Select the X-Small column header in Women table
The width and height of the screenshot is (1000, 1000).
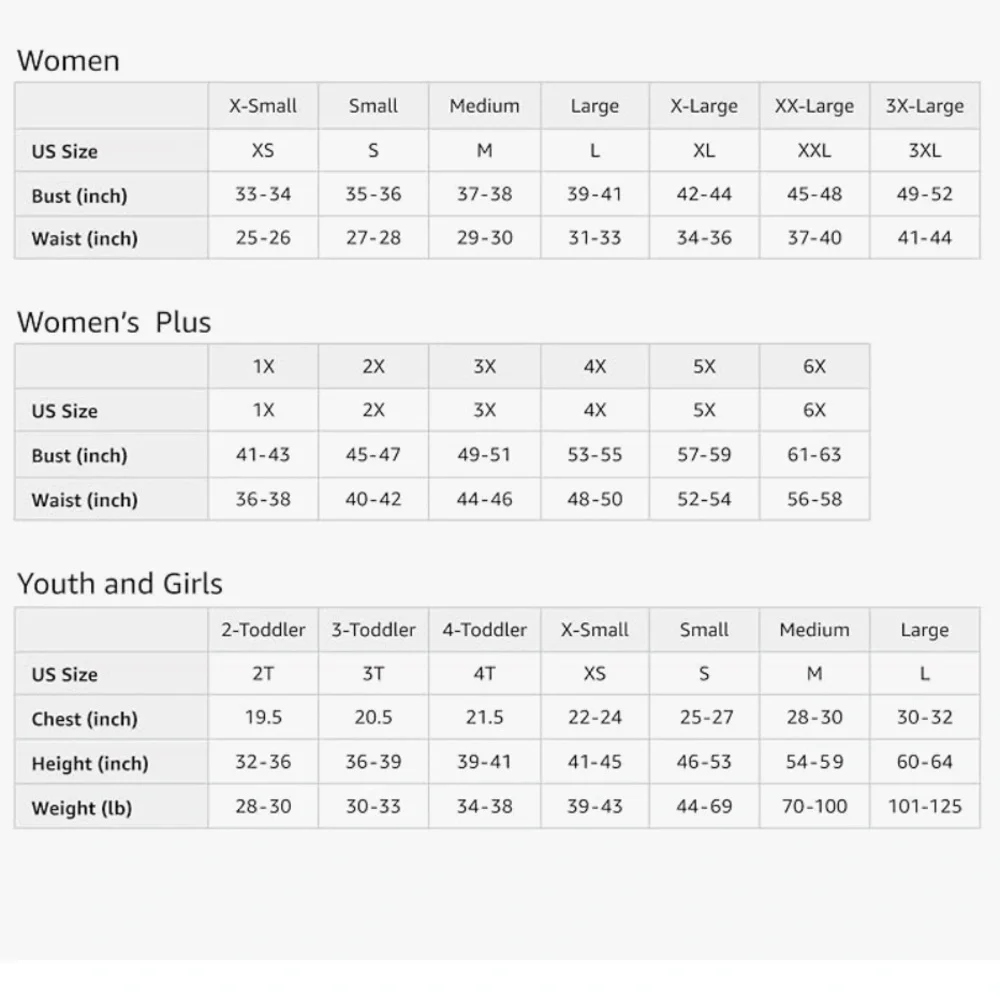pyautogui.click(x=263, y=106)
